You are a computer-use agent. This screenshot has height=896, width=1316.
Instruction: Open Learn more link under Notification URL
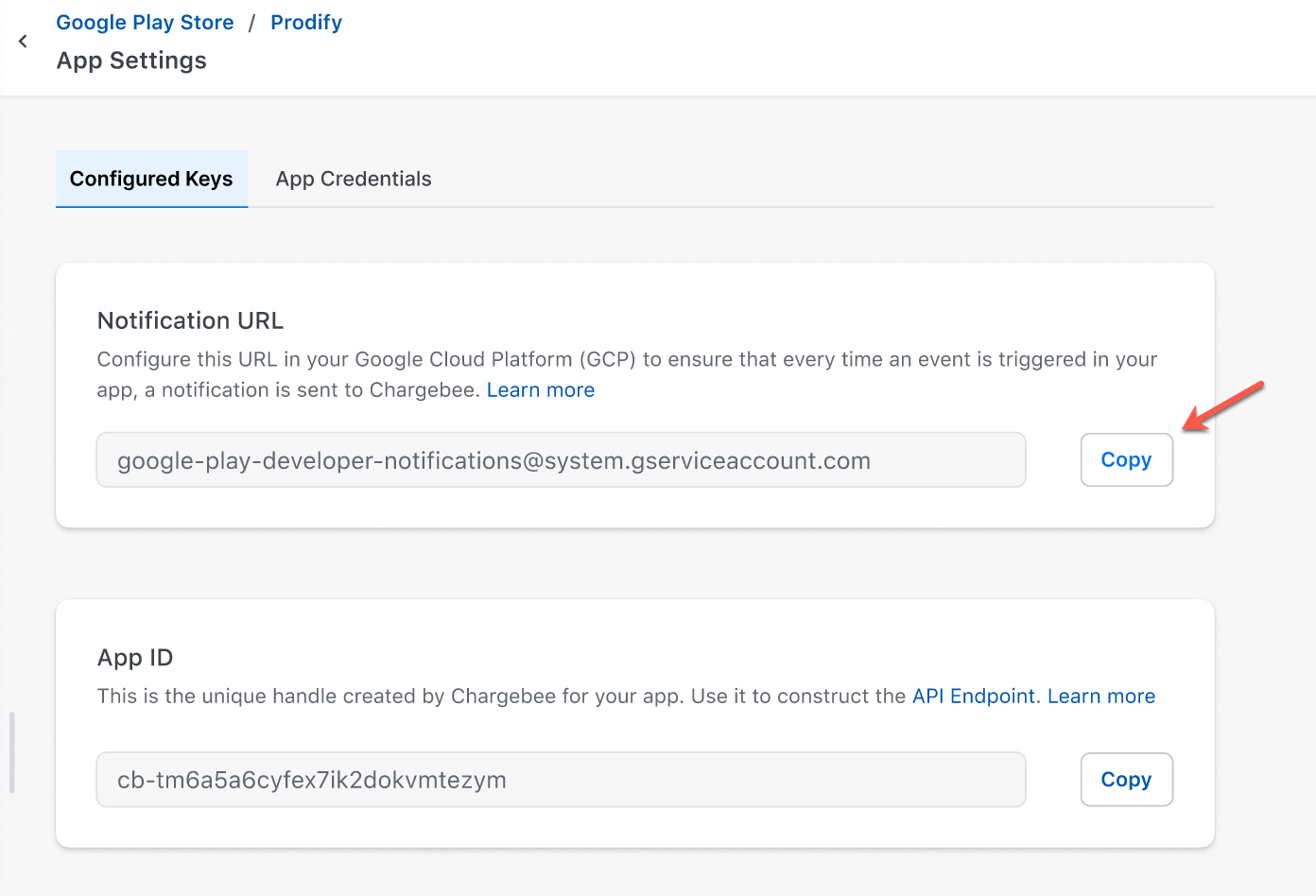540,390
